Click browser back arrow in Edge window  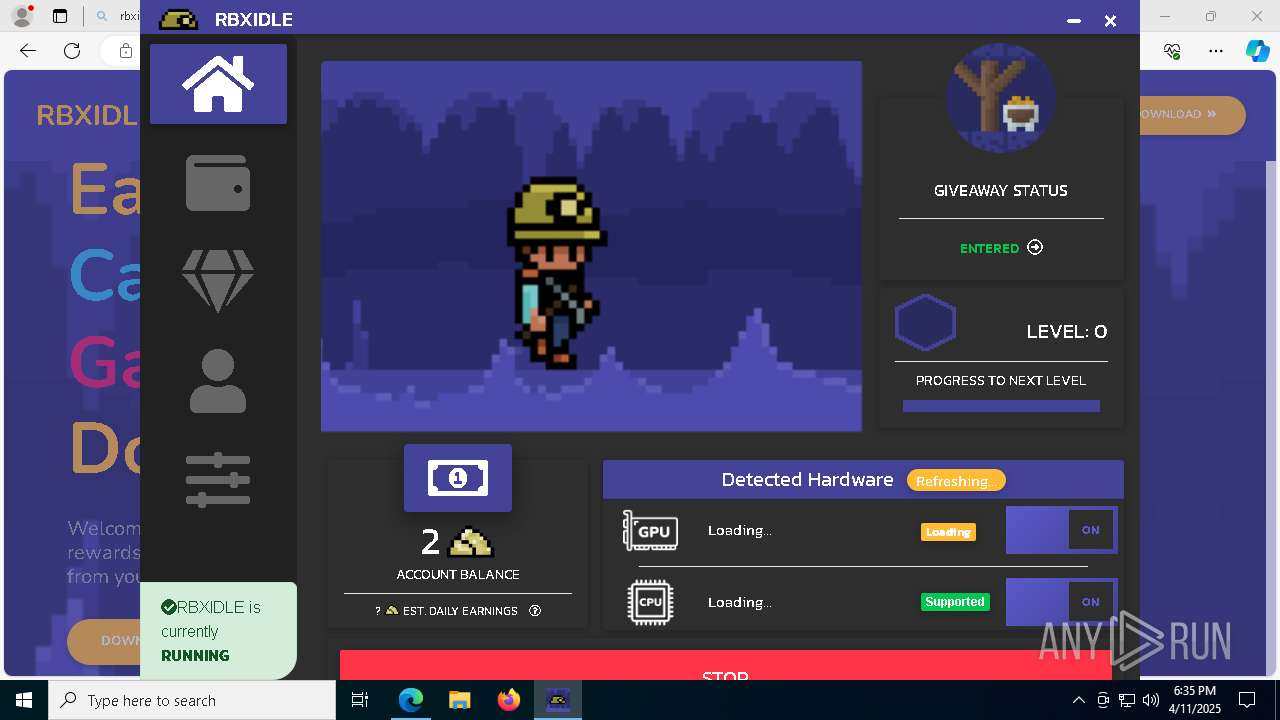pyautogui.click(x=28, y=51)
